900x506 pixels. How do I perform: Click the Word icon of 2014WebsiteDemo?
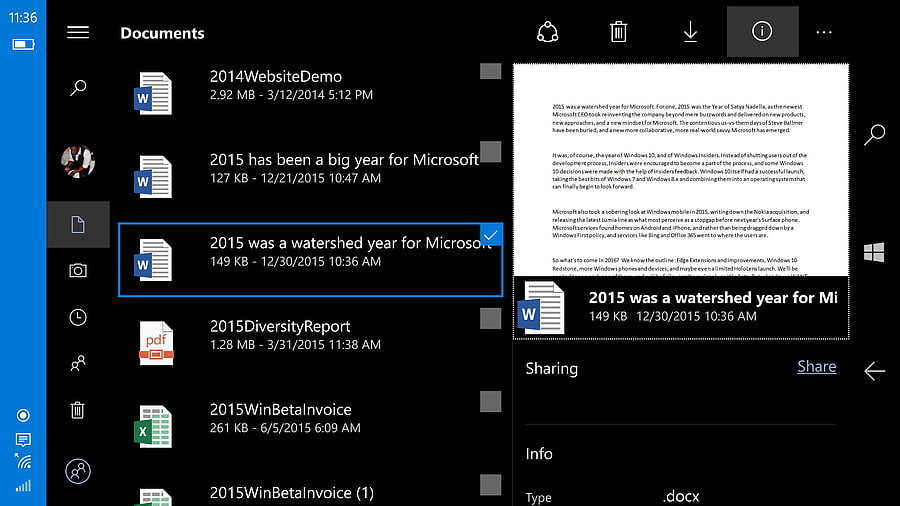coord(153,93)
